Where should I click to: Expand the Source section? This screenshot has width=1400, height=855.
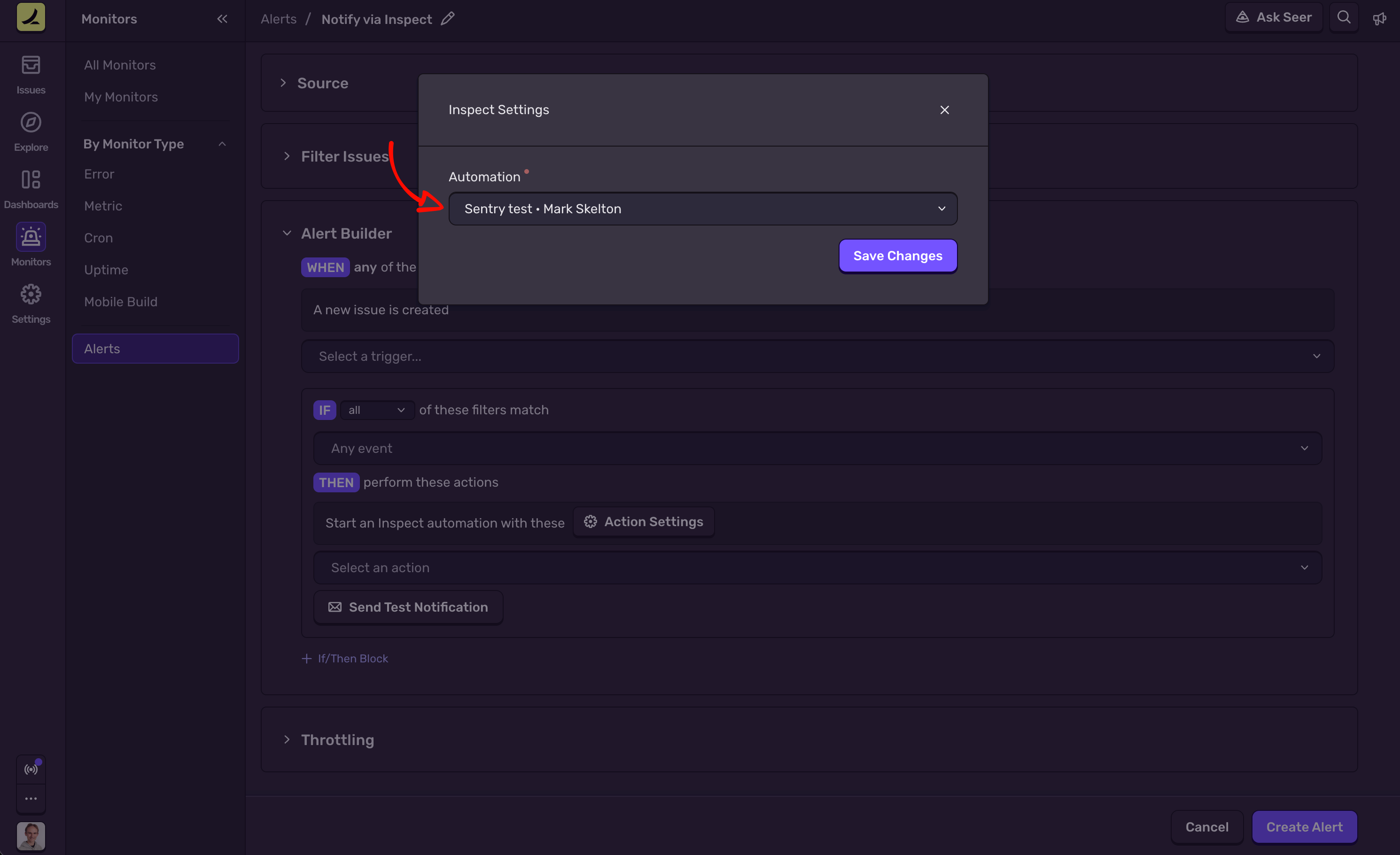point(283,83)
